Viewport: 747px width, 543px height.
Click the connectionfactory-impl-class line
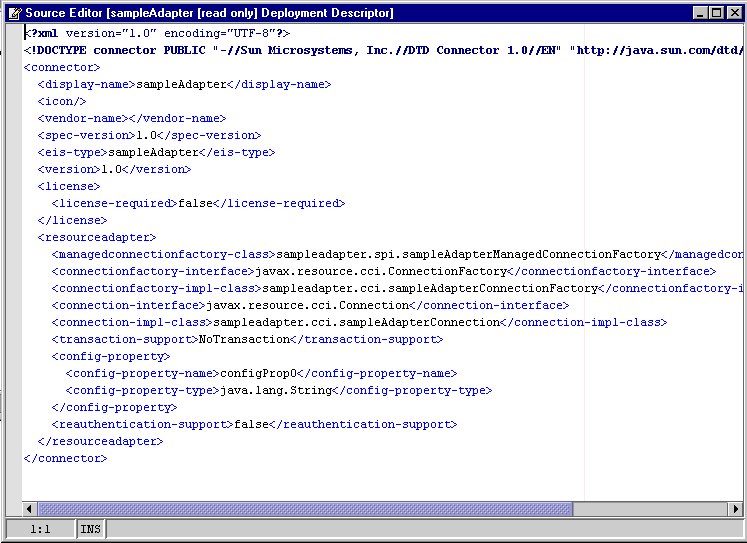tap(397, 289)
